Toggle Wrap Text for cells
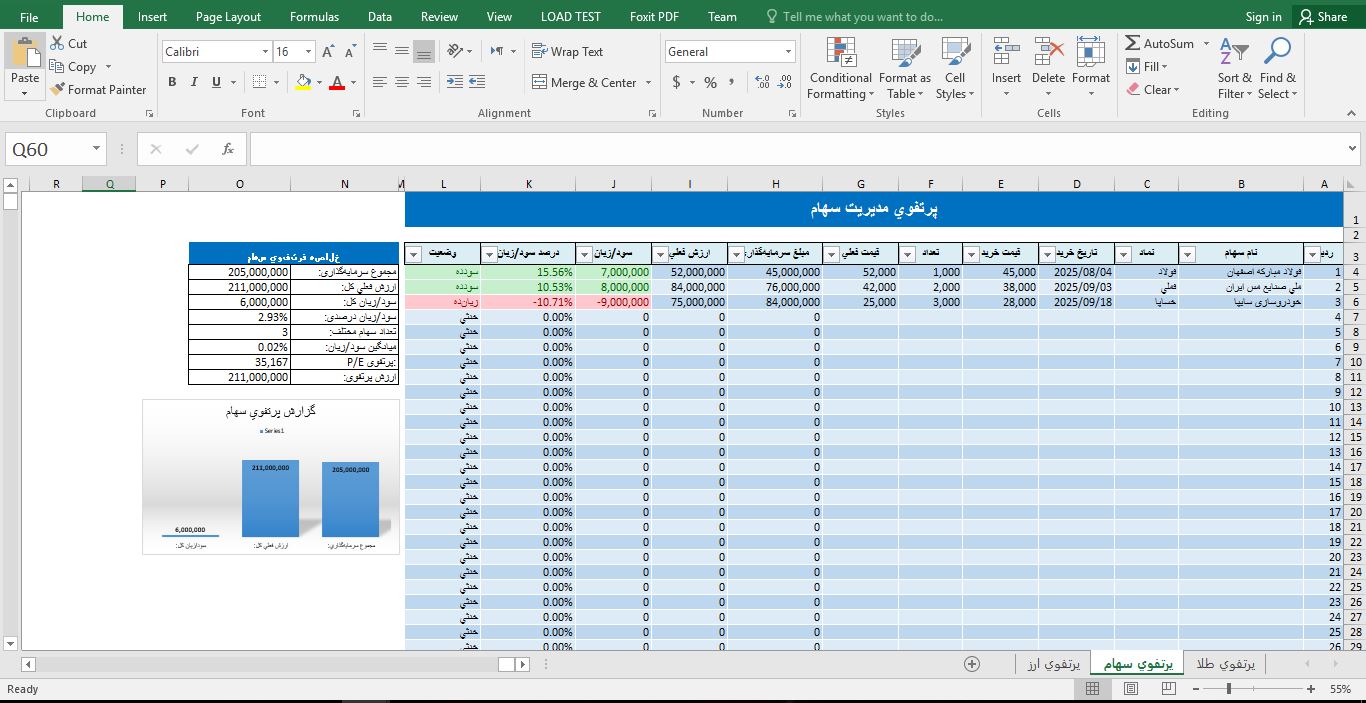Image resolution: width=1366 pixels, height=703 pixels. (567, 52)
